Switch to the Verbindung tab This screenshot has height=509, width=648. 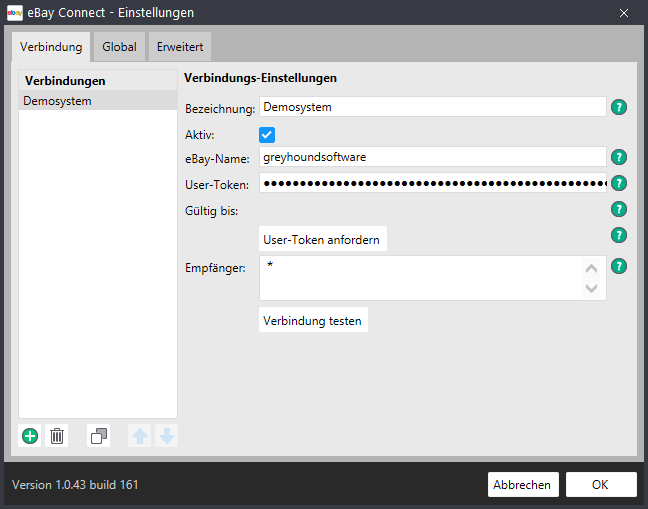click(x=51, y=47)
